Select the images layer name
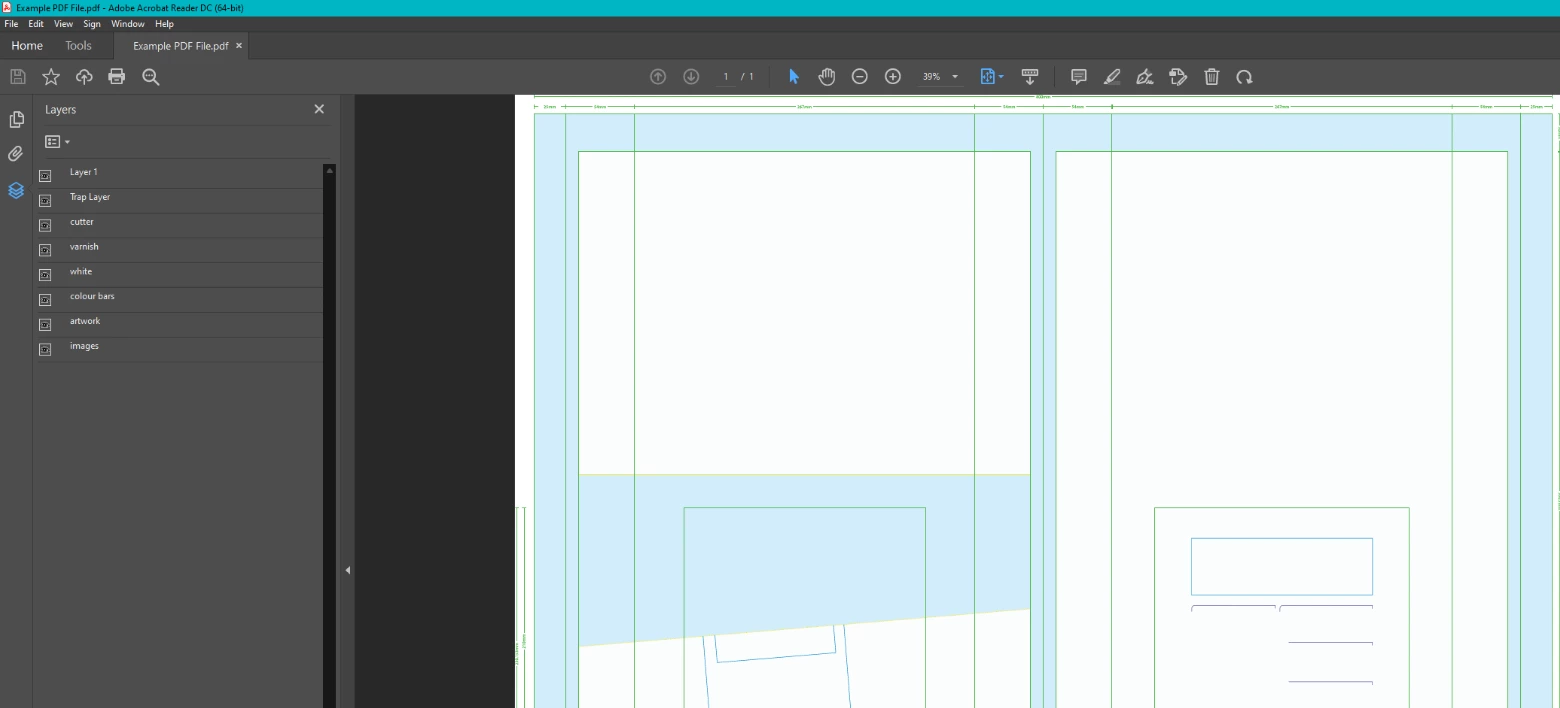Screen dimensions: 1560x708 click(x=84, y=346)
